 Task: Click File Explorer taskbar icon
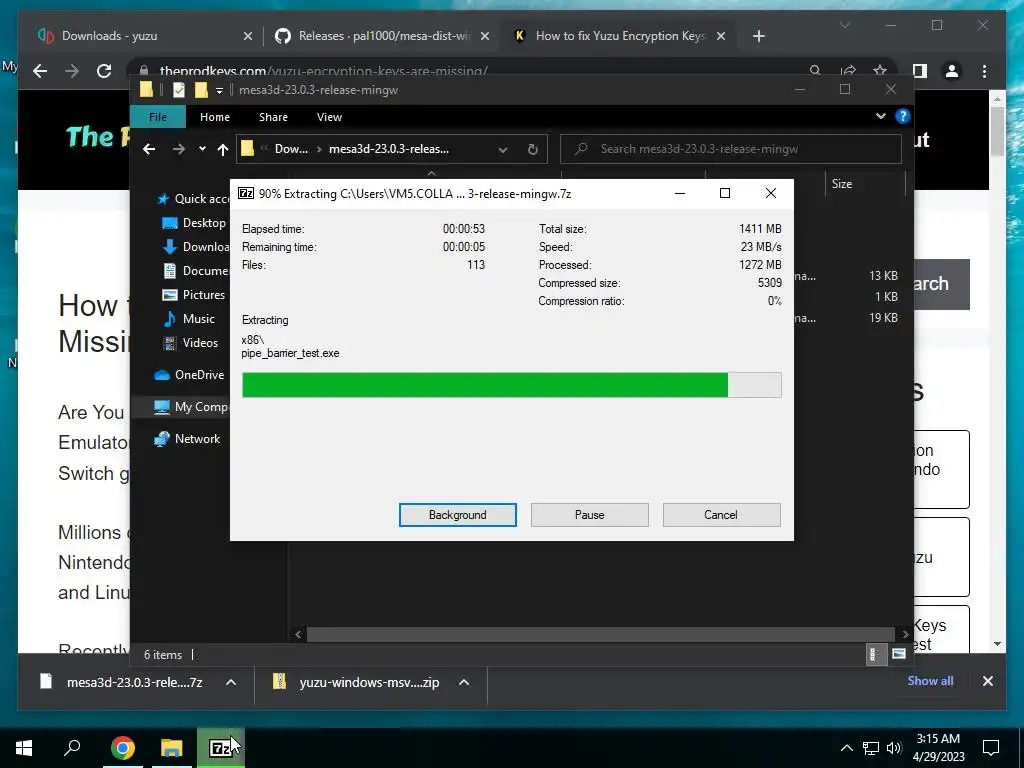coord(172,748)
